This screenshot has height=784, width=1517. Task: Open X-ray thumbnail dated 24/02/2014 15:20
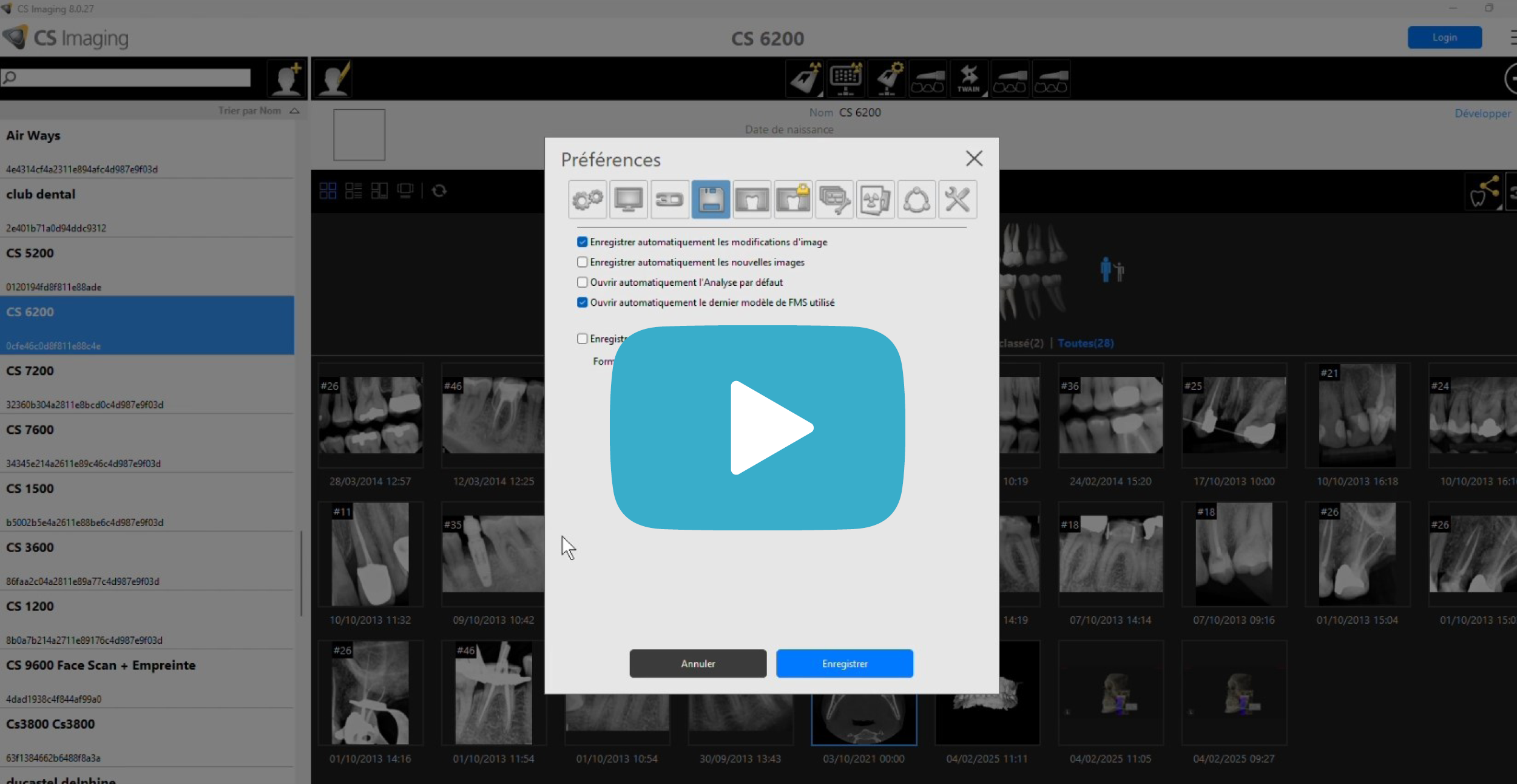click(1110, 415)
